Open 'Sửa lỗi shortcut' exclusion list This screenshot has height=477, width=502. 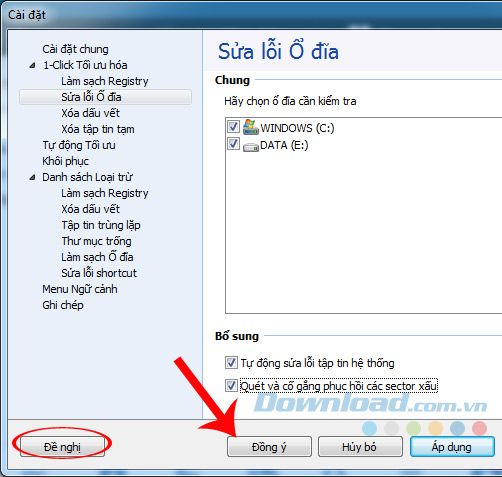pos(99,273)
